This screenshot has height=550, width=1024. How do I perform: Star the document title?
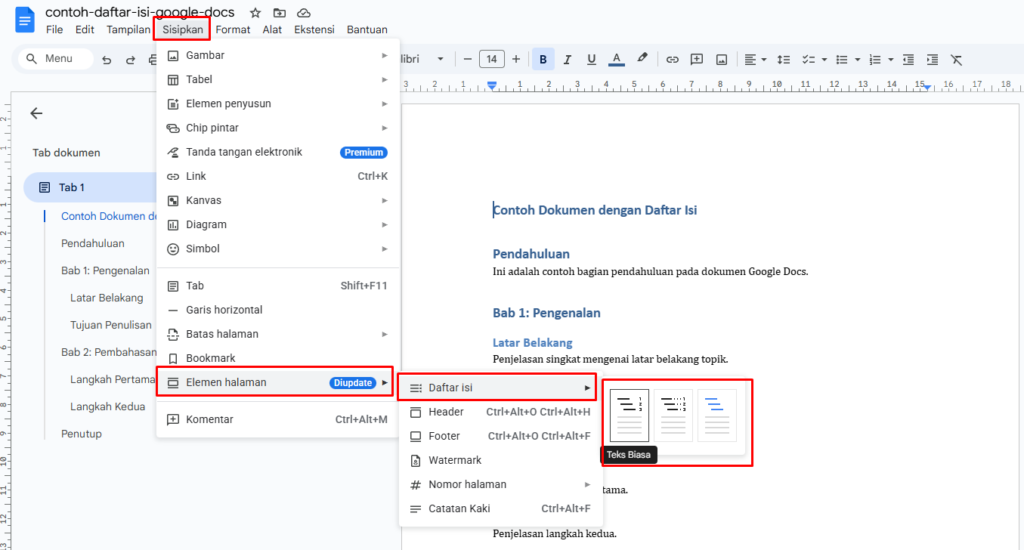[x=255, y=13]
